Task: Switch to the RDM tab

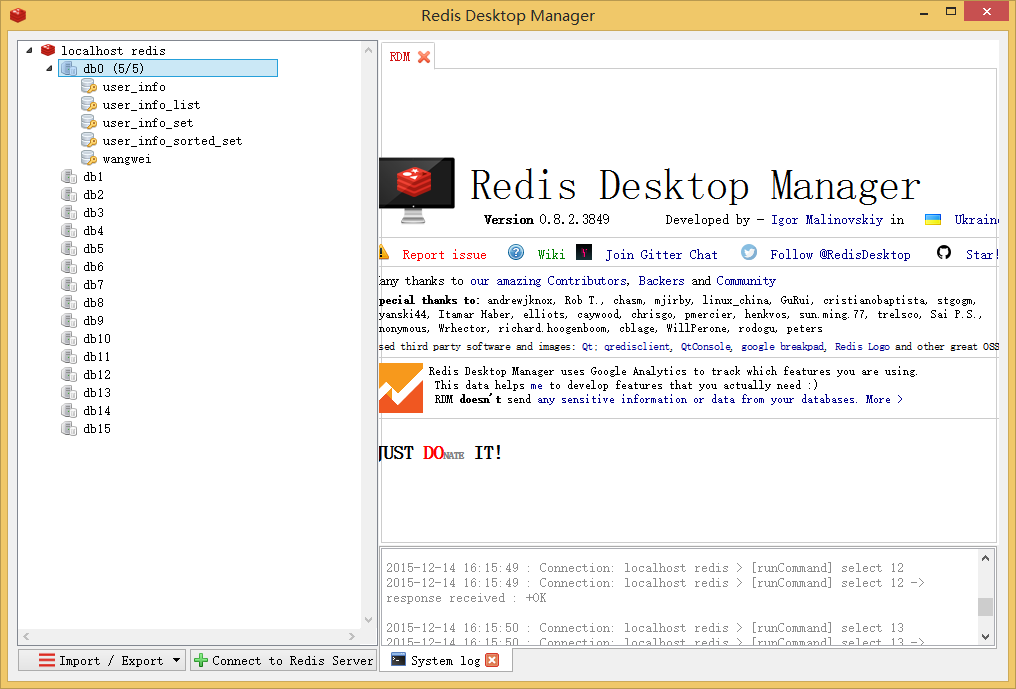Action: pos(400,56)
